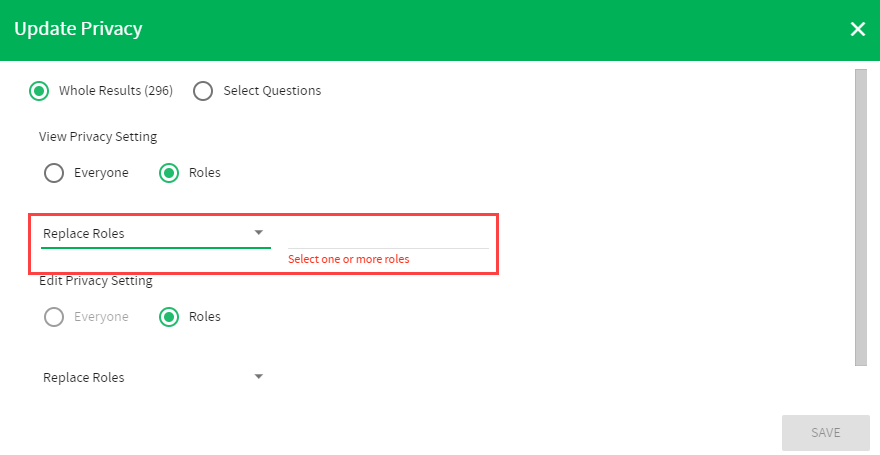
Task: Close the Update Privacy dialog
Action: pos(858,29)
